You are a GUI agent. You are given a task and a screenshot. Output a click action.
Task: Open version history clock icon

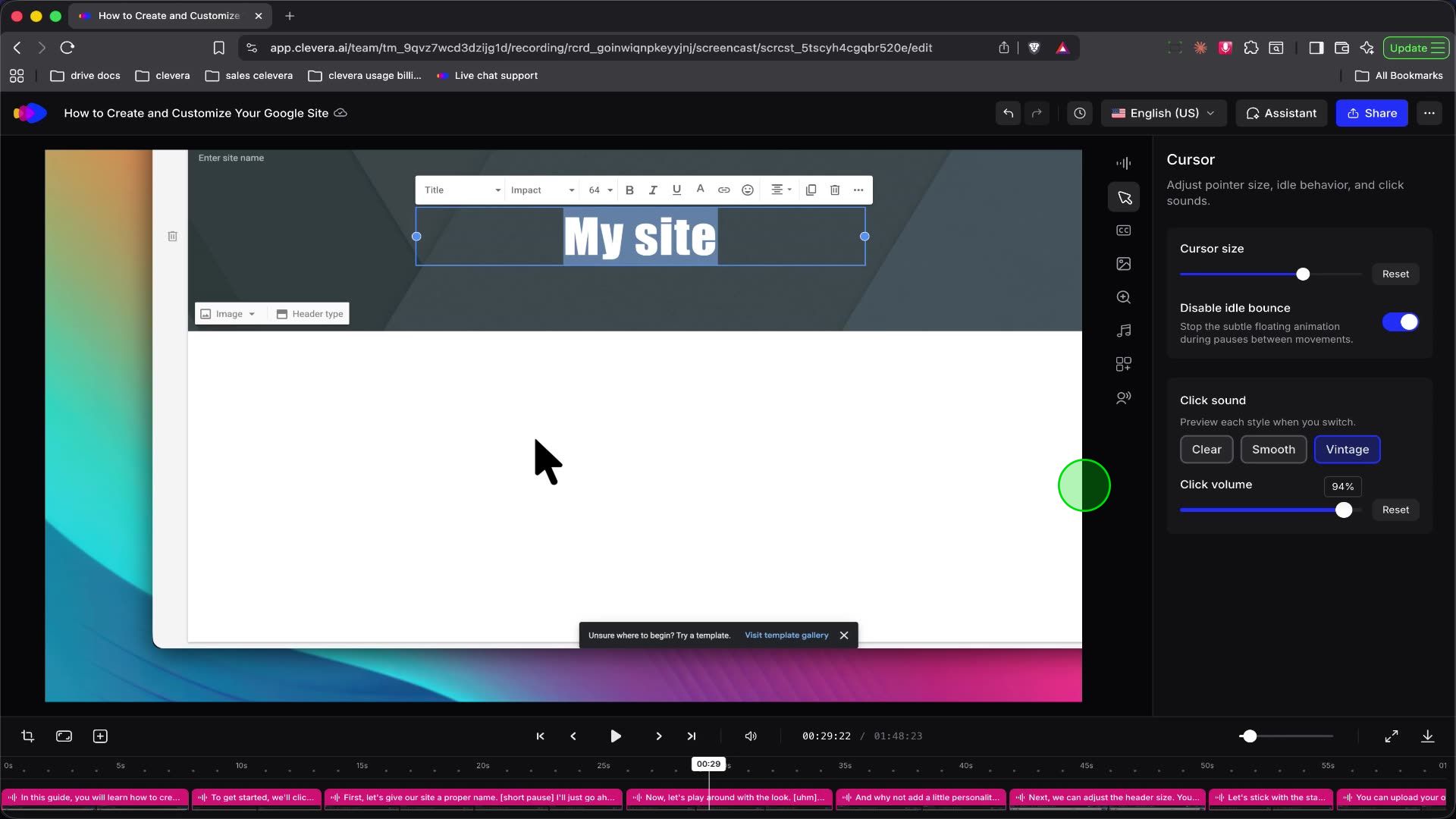click(1080, 113)
